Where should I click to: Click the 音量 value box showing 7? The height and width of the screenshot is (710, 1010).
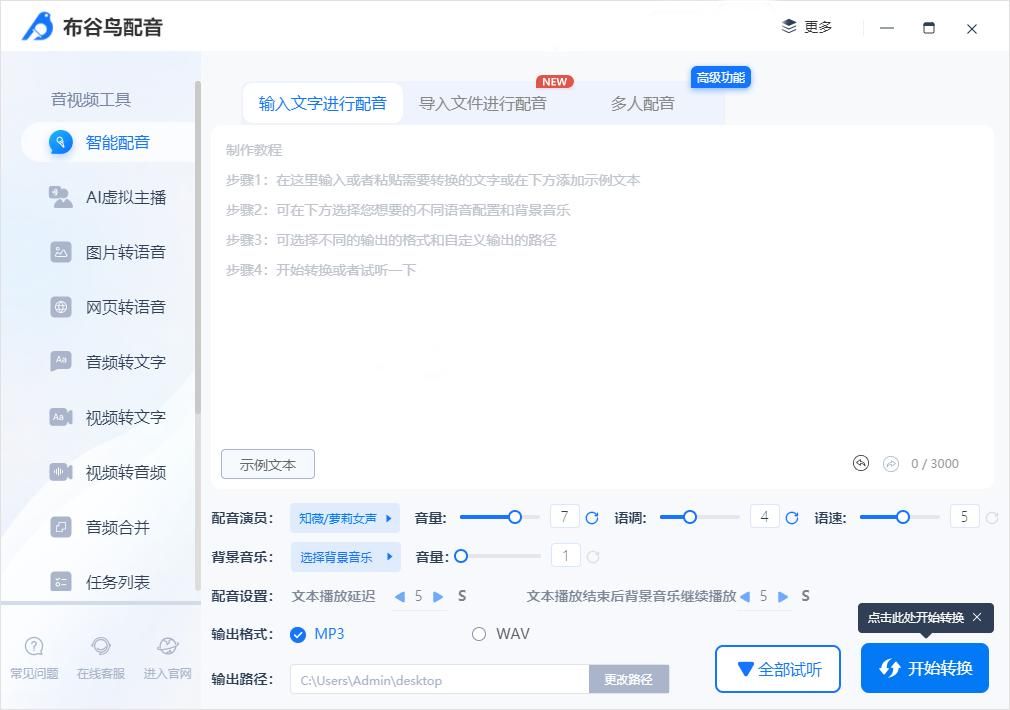click(565, 517)
